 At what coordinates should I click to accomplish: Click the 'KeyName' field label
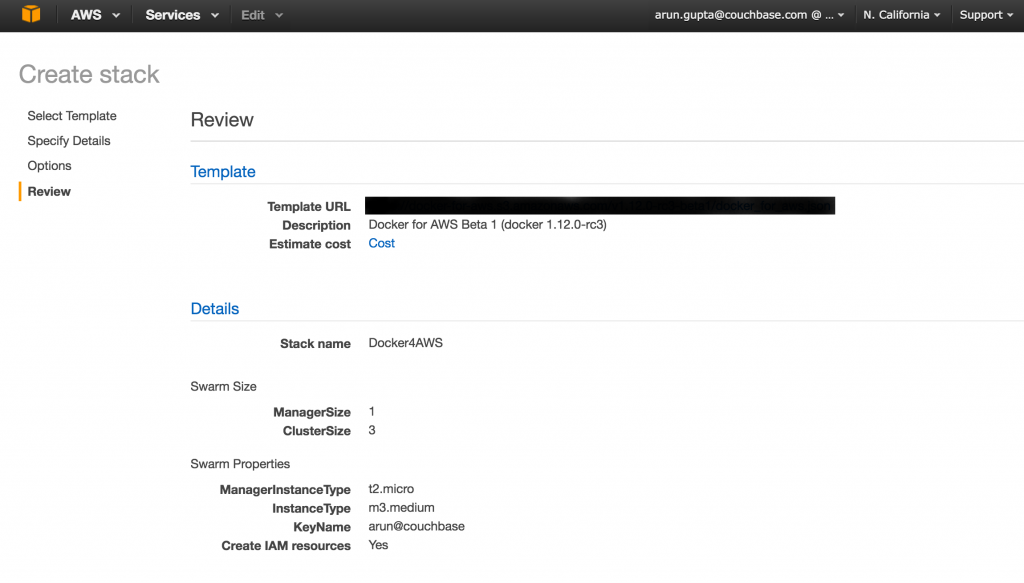tap(322, 527)
